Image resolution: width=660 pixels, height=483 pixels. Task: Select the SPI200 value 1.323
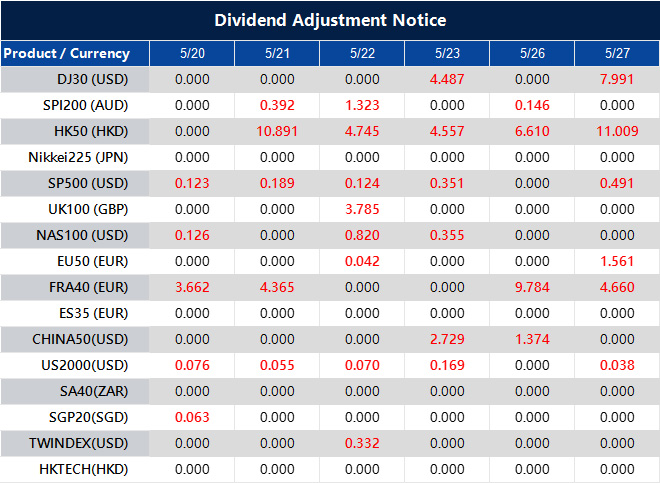[x=362, y=105]
